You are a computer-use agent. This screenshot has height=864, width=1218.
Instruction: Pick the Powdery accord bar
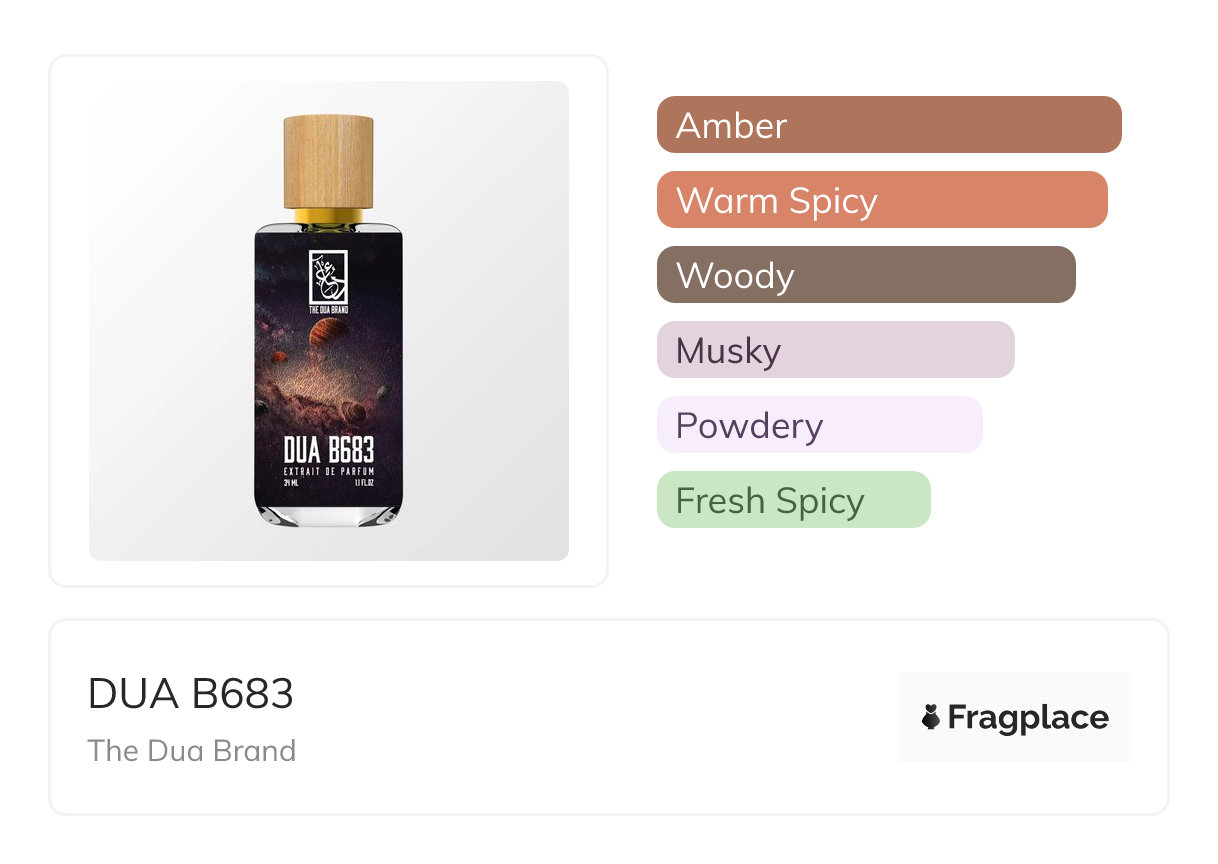coord(820,425)
